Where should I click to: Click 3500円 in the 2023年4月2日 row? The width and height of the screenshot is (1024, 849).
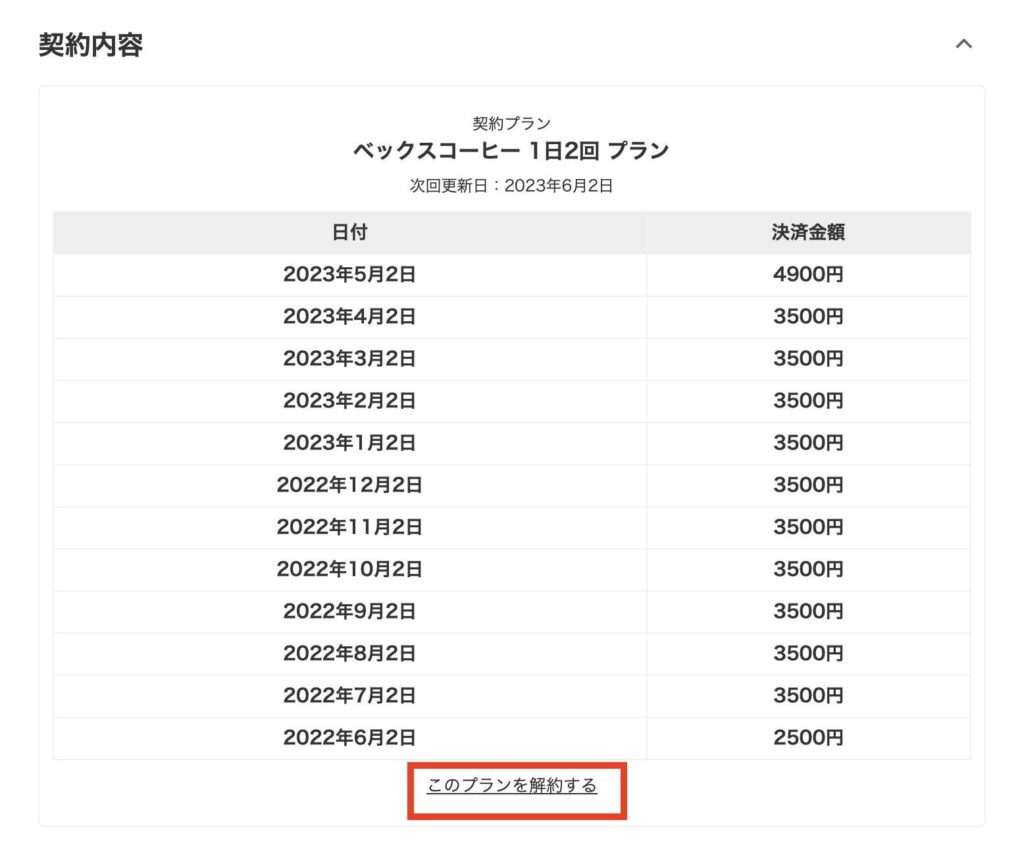(808, 317)
